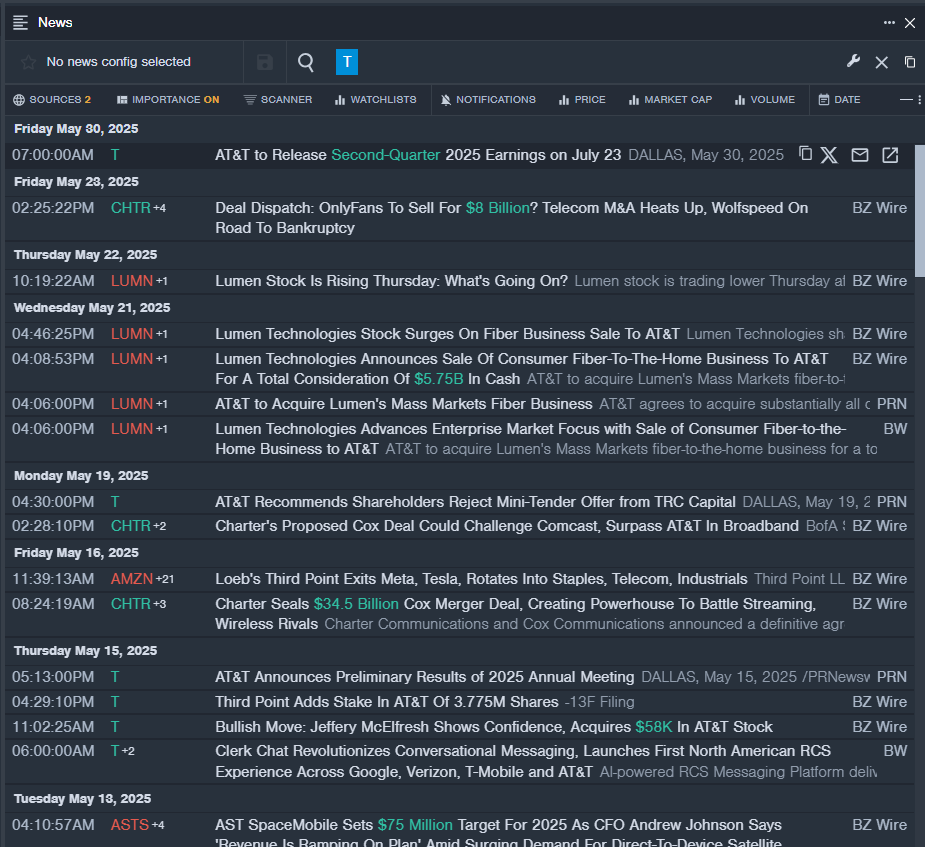Click CHTR +2 ticker symbol

131,526
